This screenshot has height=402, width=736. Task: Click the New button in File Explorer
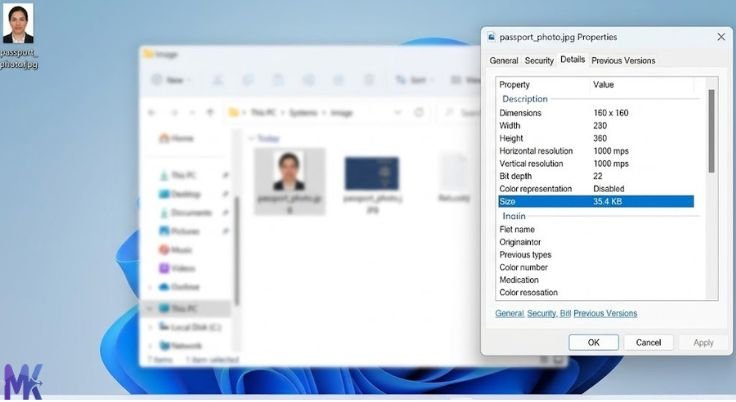click(x=170, y=80)
